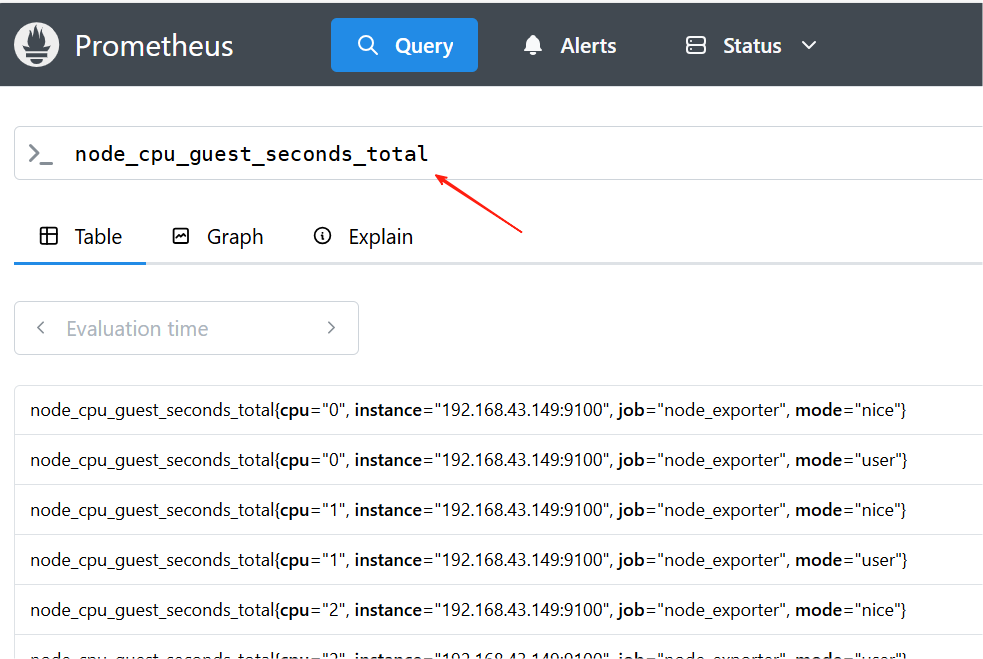Step evaluation time forward with right chevron
This screenshot has height=659, width=983.
[332, 327]
